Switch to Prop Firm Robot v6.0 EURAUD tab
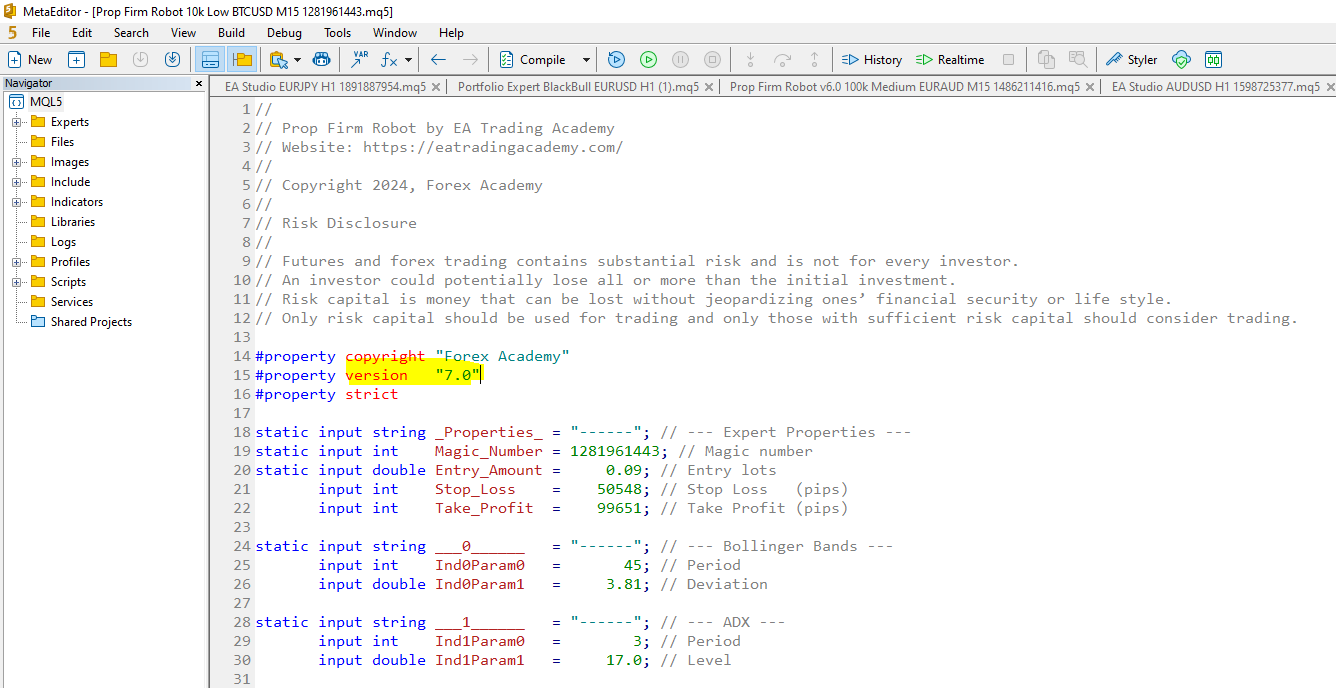Viewport: 1336px width, 688px height. pyautogui.click(x=904, y=87)
